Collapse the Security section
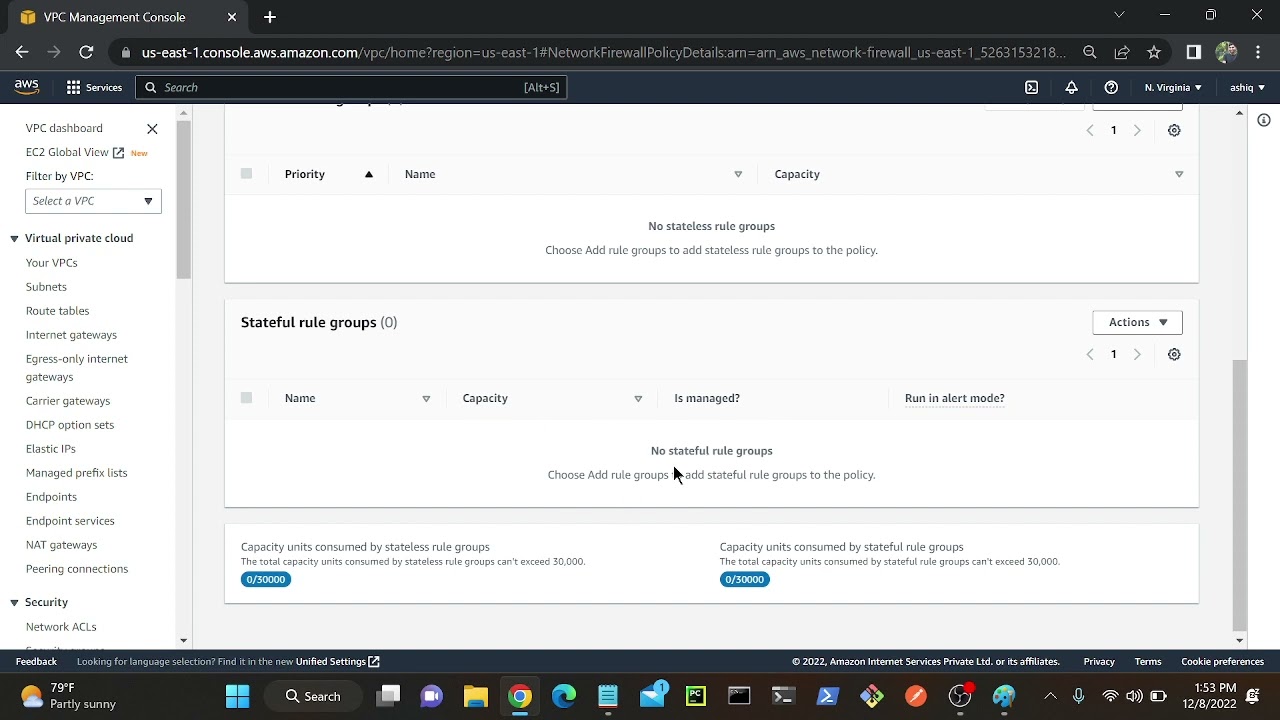The width and height of the screenshot is (1280, 720). coord(14,602)
